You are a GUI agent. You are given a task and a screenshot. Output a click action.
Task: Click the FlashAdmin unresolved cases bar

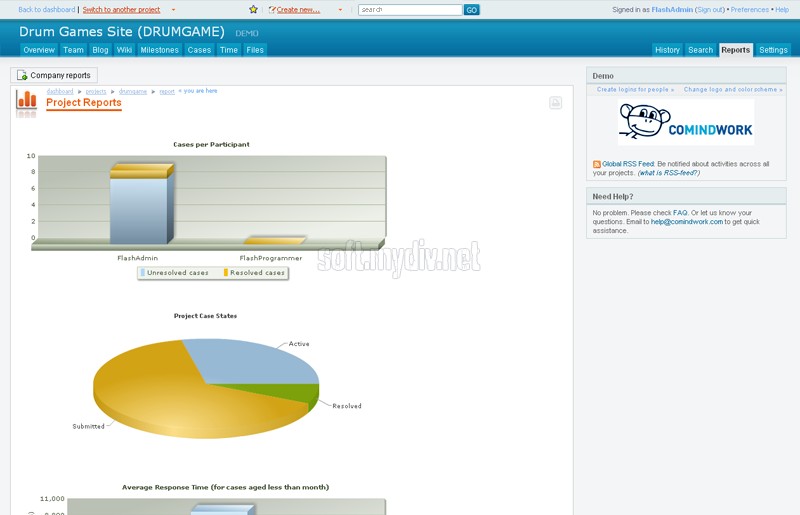(139, 210)
